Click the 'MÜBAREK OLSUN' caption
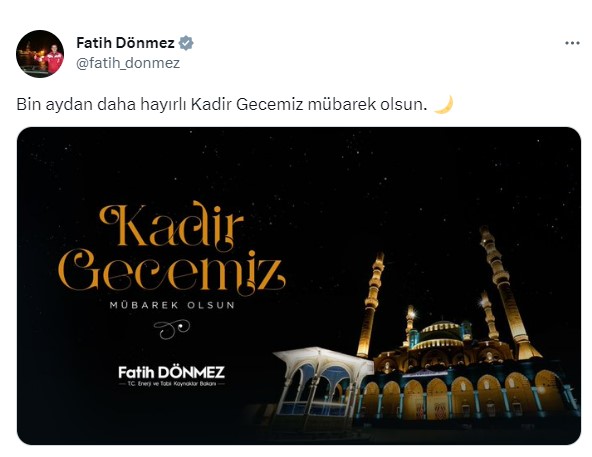592x457 pixels. 172,305
